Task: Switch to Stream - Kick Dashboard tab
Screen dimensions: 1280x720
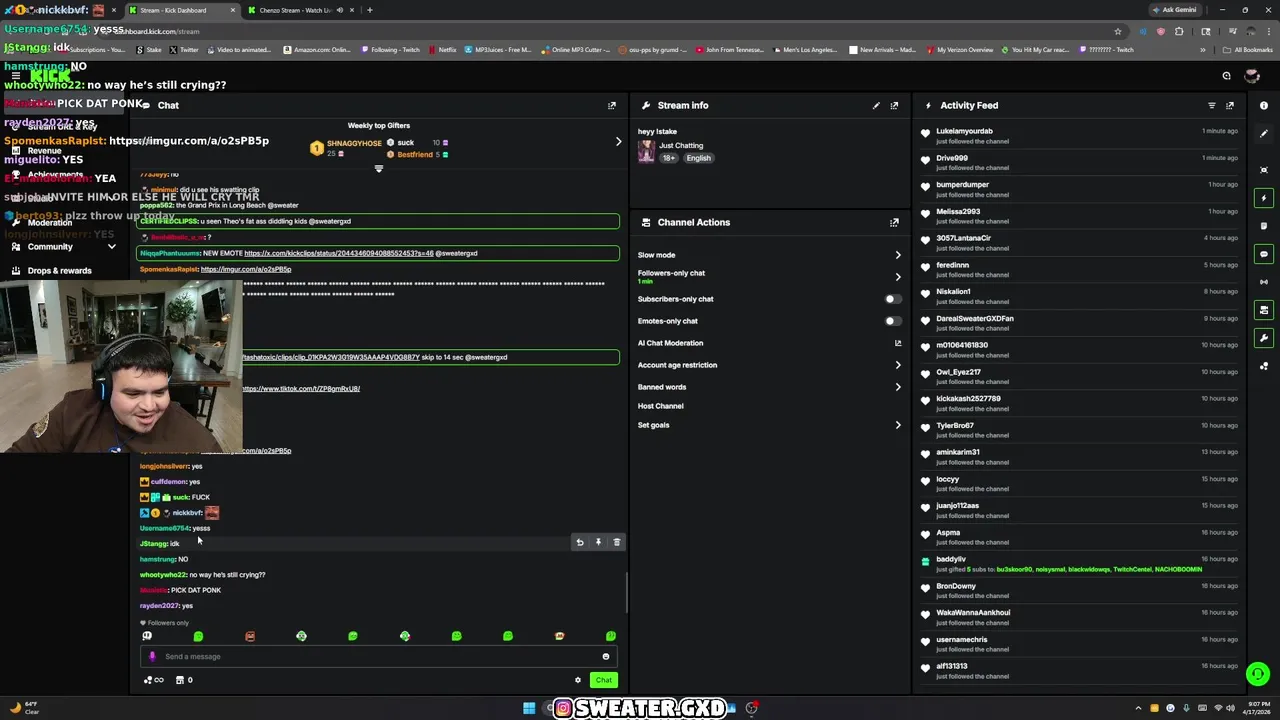Action: (x=182, y=10)
